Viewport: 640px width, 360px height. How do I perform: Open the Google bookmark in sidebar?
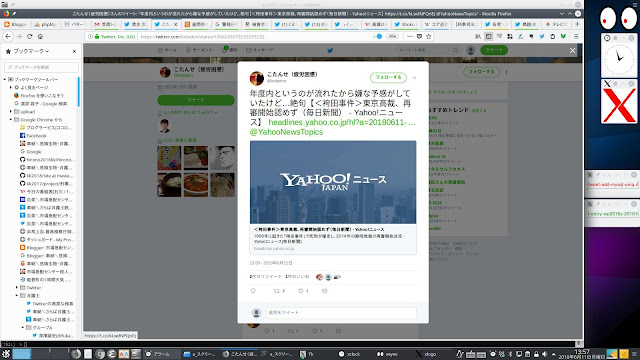coord(31,151)
